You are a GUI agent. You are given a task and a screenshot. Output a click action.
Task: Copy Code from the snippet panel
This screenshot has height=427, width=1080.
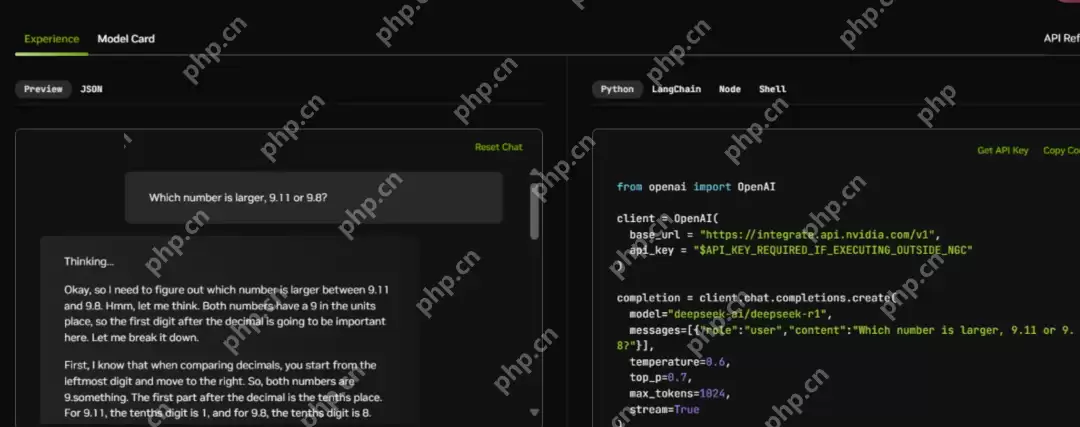tap(1061, 150)
